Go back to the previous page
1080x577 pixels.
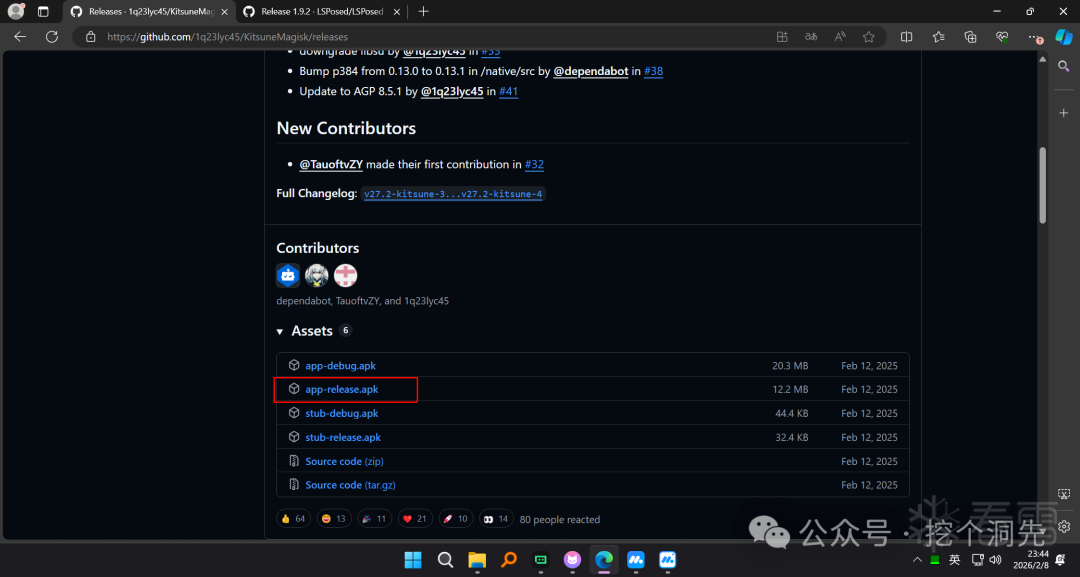20,36
